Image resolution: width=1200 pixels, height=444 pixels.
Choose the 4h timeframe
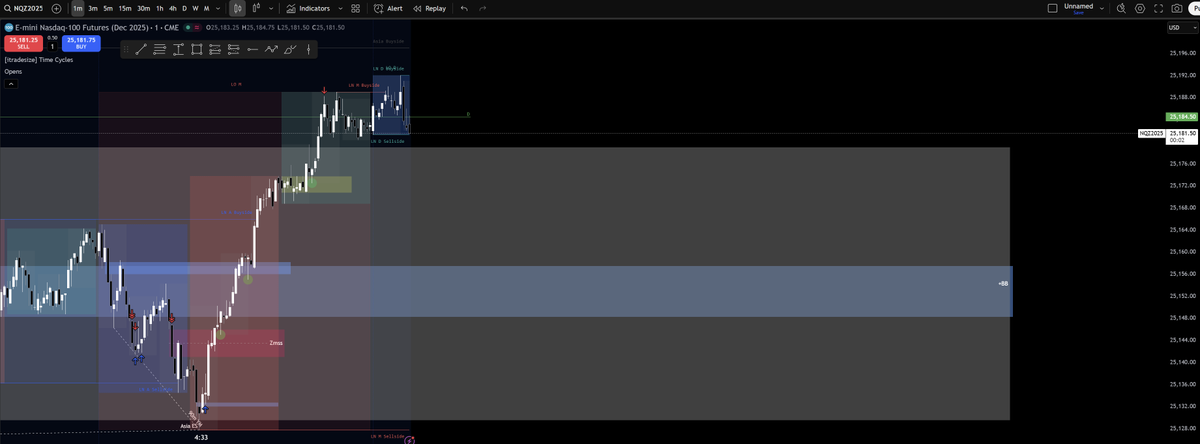(x=172, y=8)
